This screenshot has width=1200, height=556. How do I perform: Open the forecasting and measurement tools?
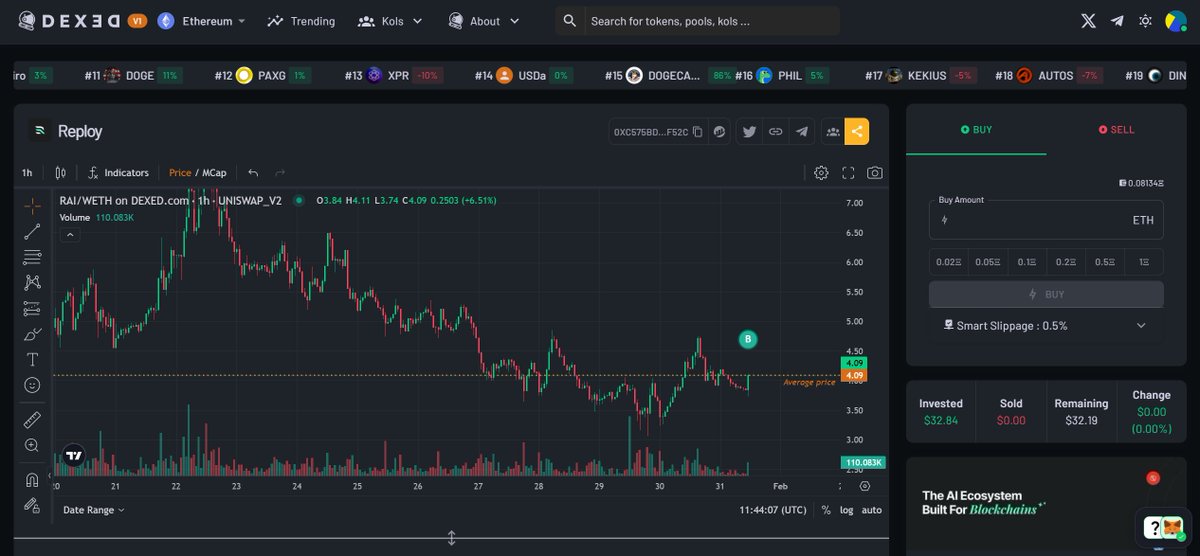pyautogui.click(x=33, y=308)
